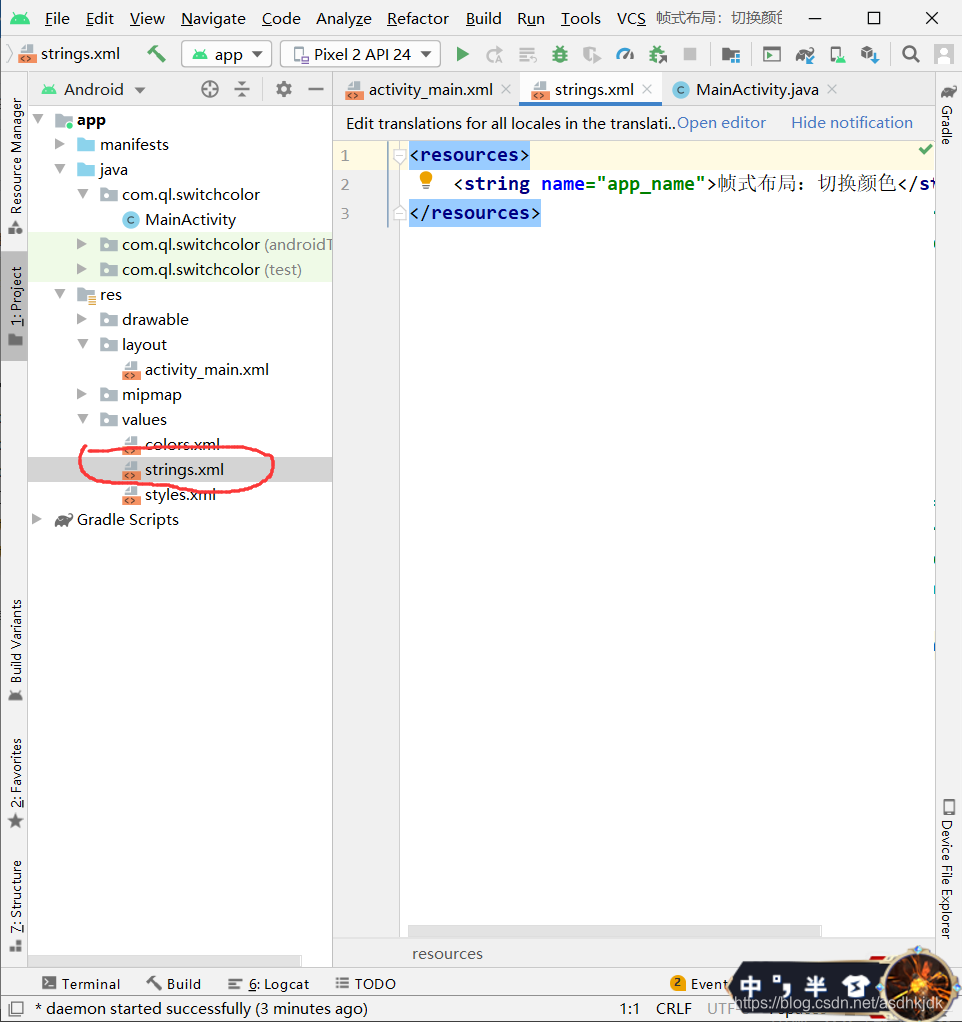
Task: Click the resources breadcrumb below editor
Action: pos(447,954)
